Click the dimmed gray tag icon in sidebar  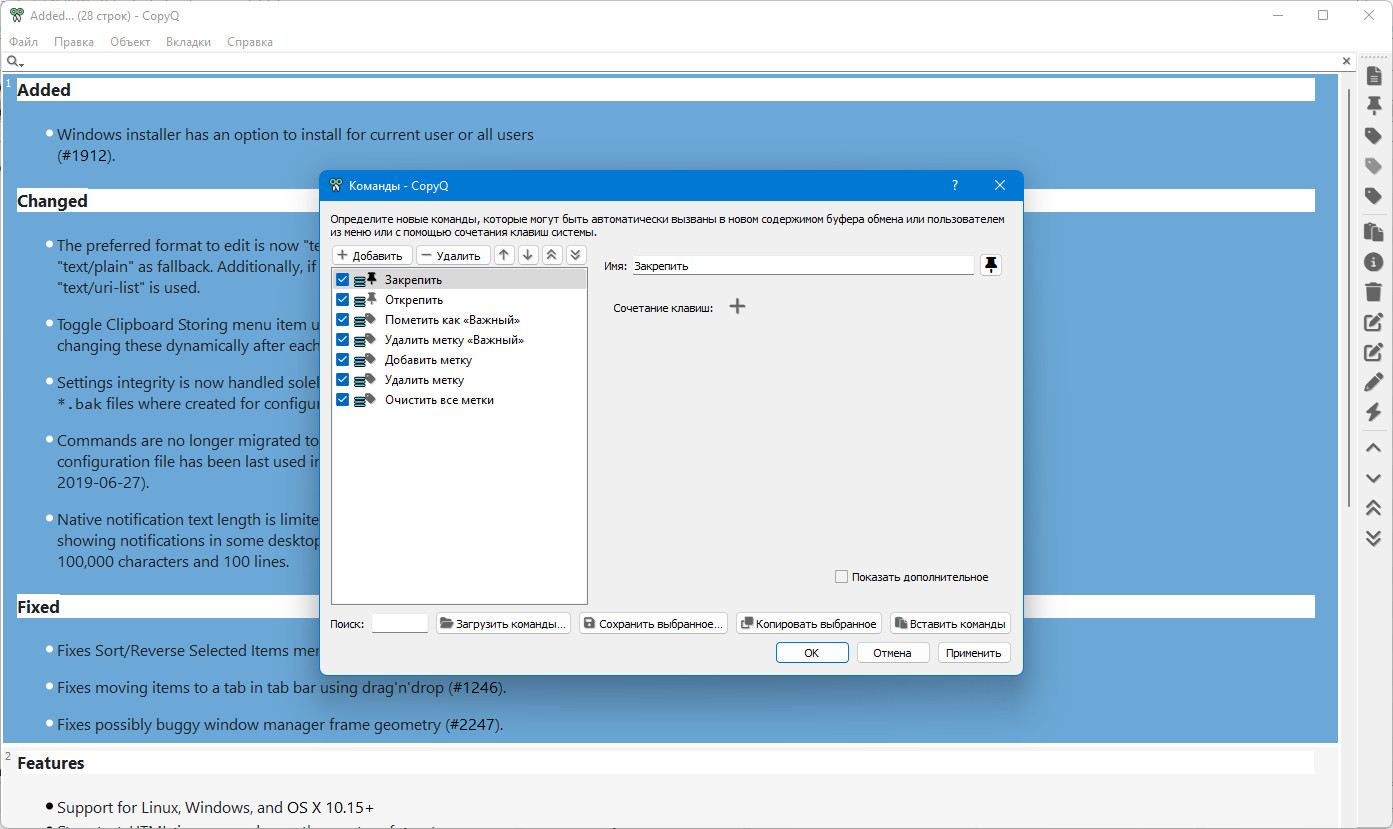pyautogui.click(x=1373, y=166)
